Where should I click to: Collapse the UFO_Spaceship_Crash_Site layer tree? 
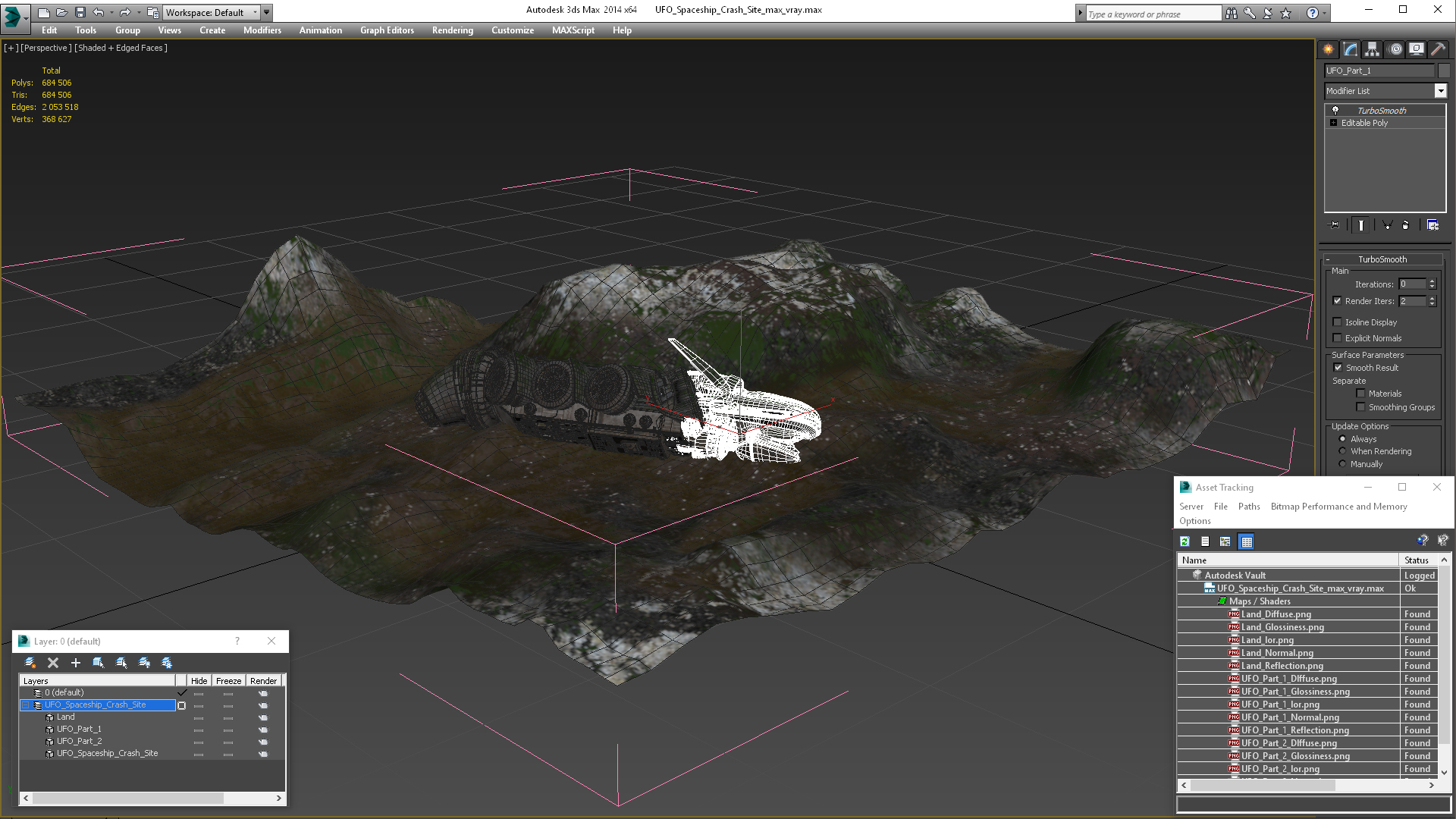click(25, 705)
